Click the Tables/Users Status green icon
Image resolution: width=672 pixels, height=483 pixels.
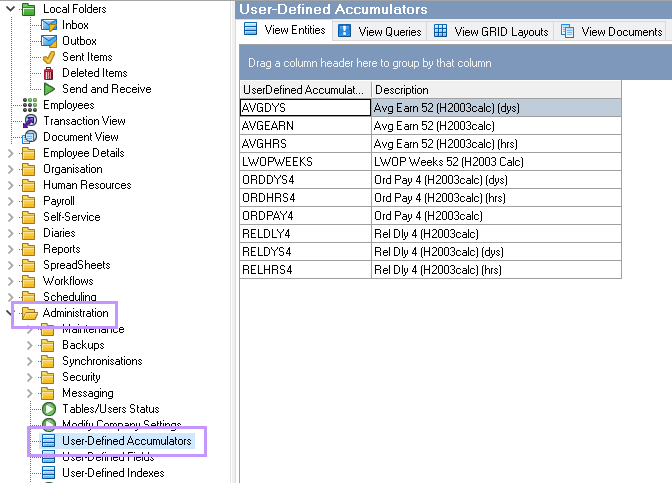(48, 409)
